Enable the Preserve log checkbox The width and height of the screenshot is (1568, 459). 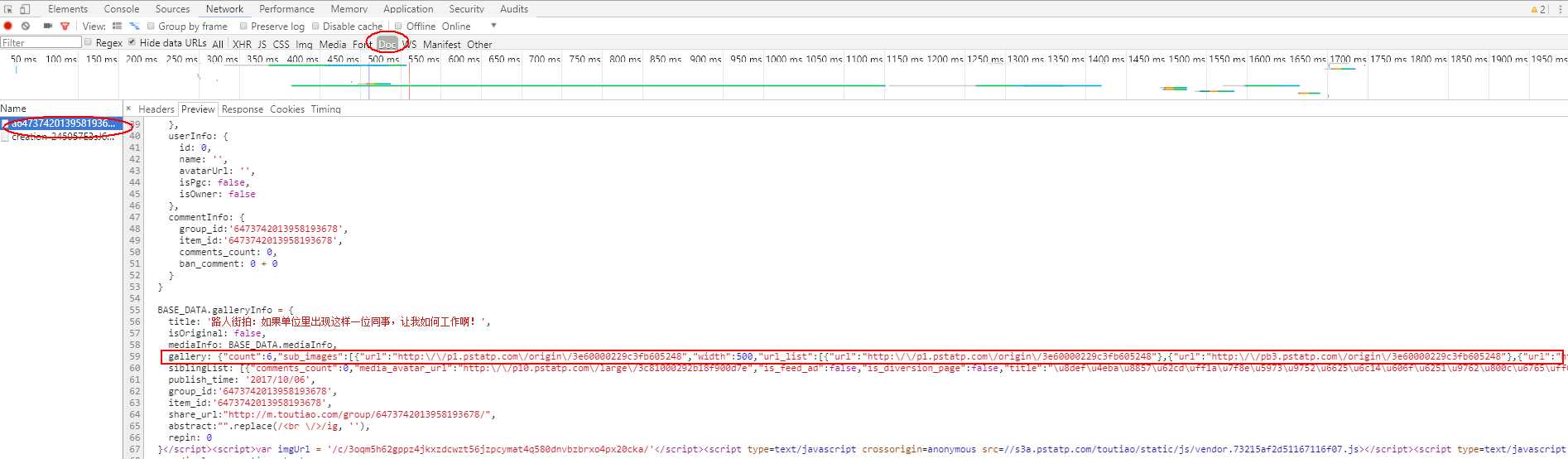pyautogui.click(x=244, y=26)
